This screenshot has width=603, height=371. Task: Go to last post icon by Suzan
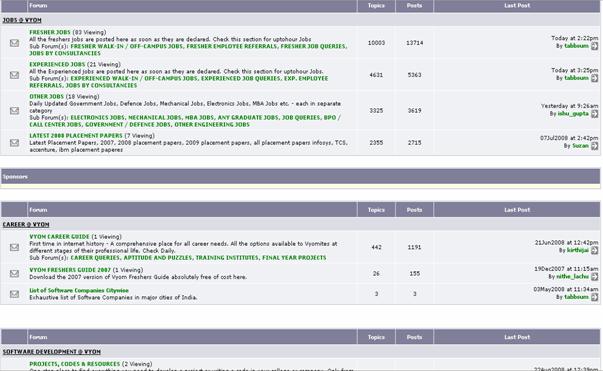pyautogui.click(x=595, y=146)
